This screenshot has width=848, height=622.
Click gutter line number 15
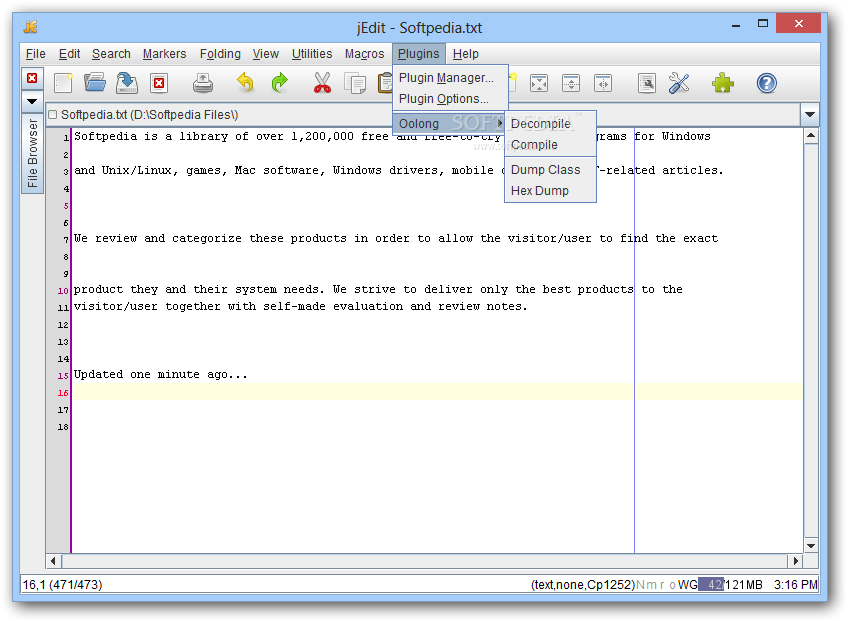click(x=63, y=375)
